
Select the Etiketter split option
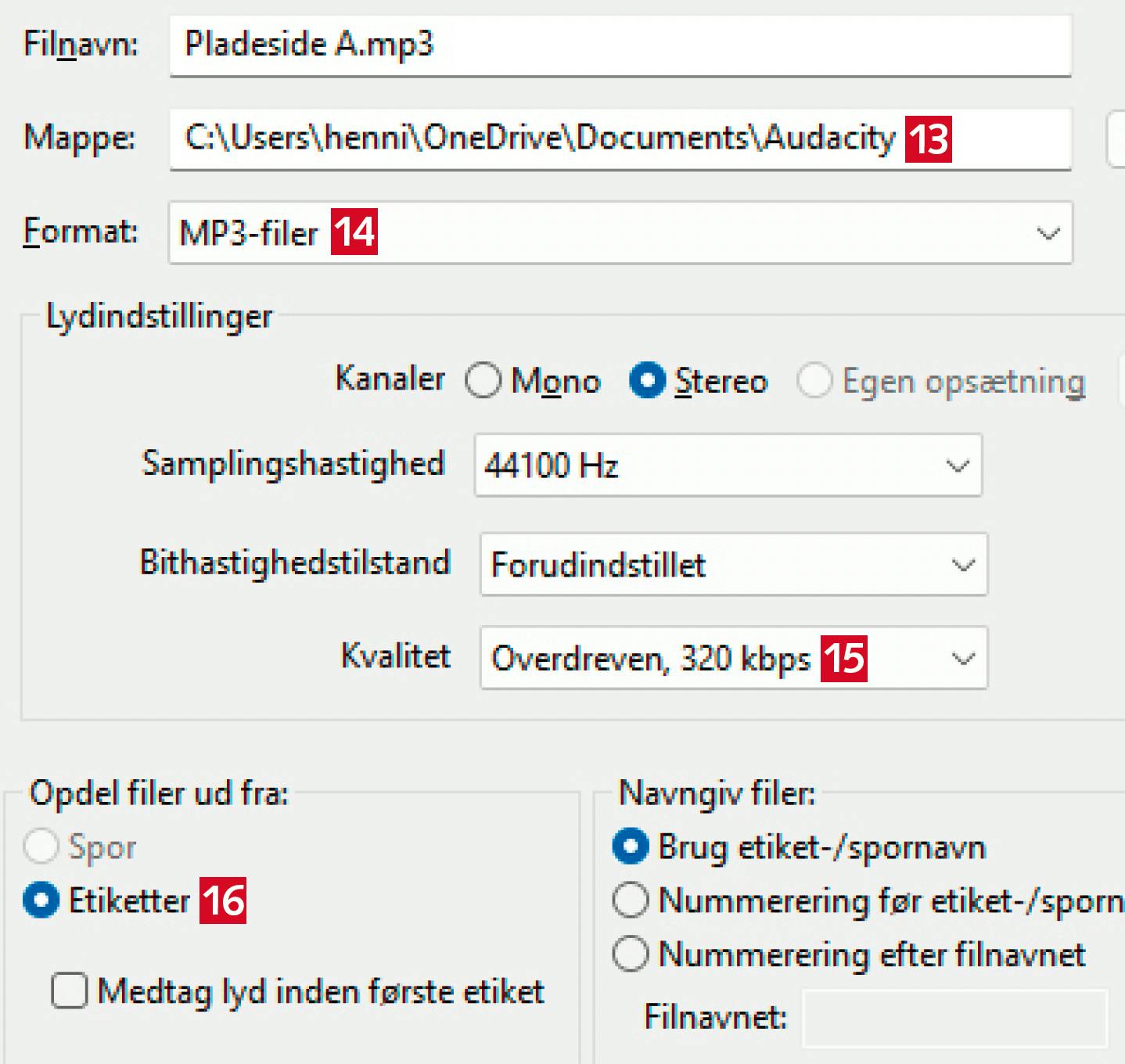pos(41,900)
